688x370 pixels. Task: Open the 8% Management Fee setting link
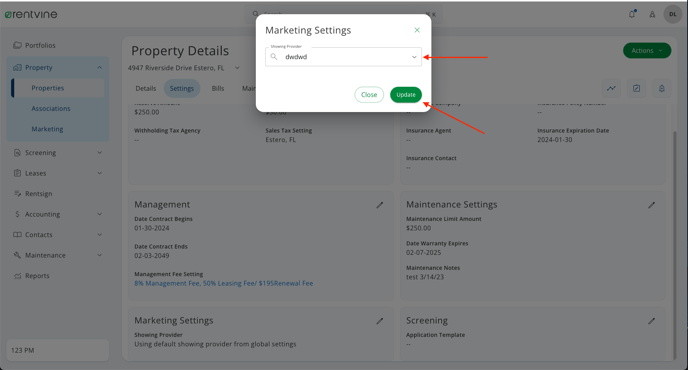coord(224,284)
